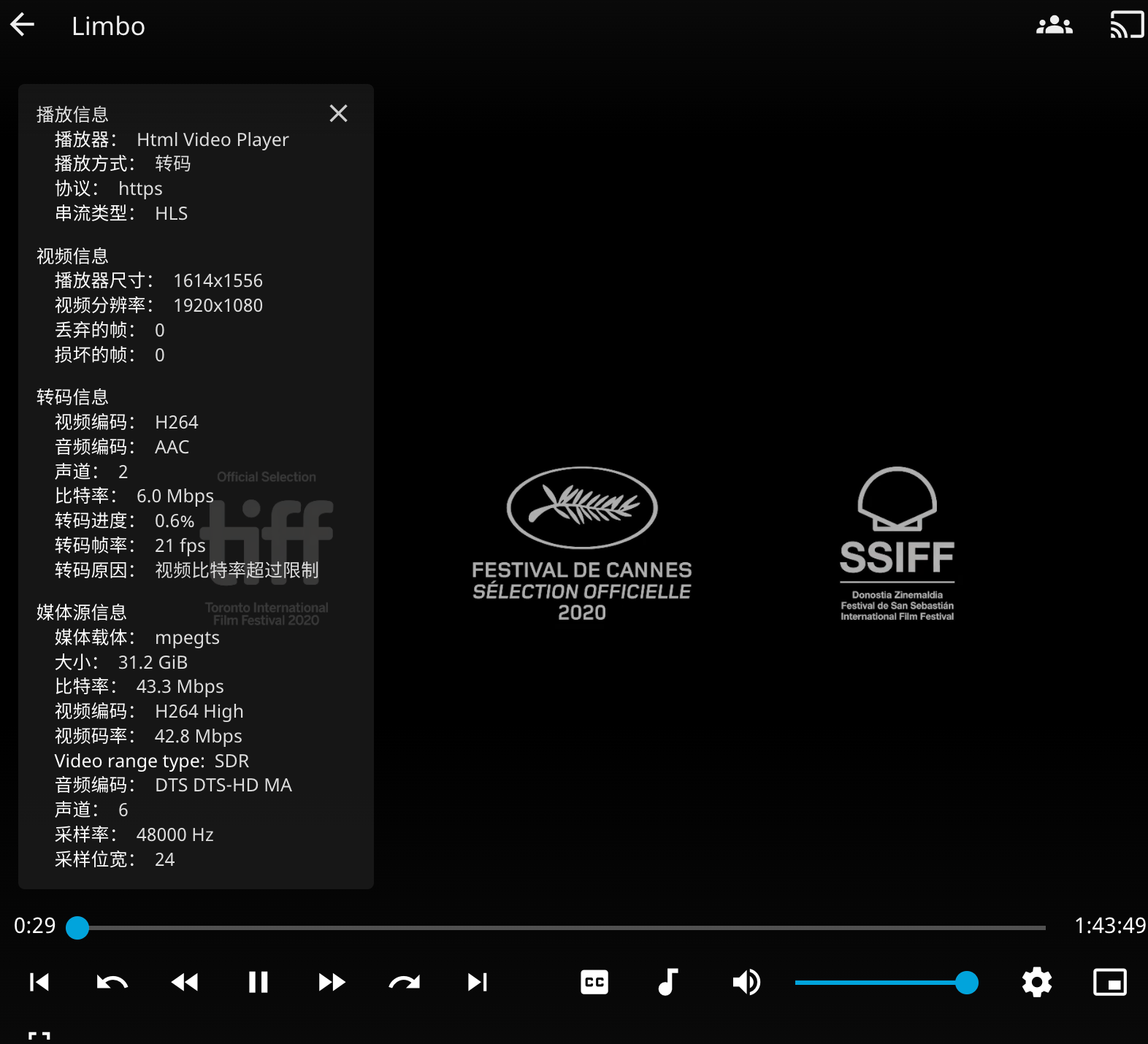Open the subtitles CC menu
1148x1044 pixels.
tap(594, 982)
